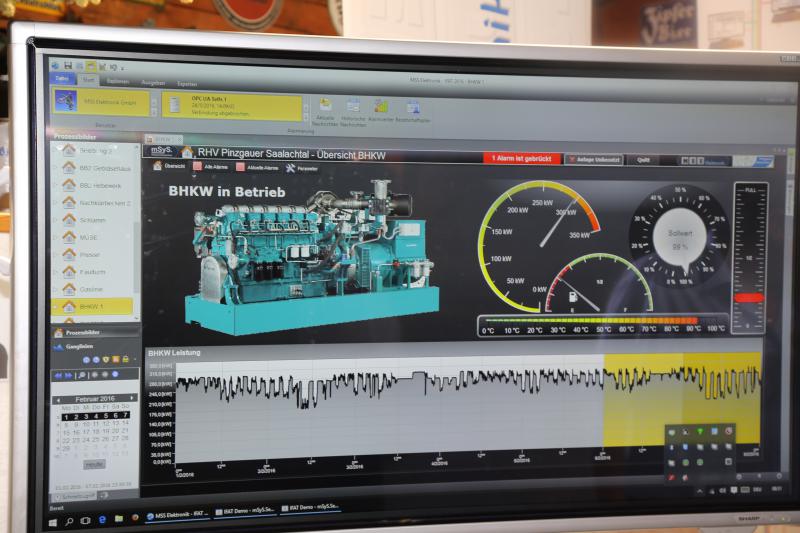The width and height of the screenshot is (800, 533).
Task: Click the Übersicht home icon
Action: click(158, 166)
